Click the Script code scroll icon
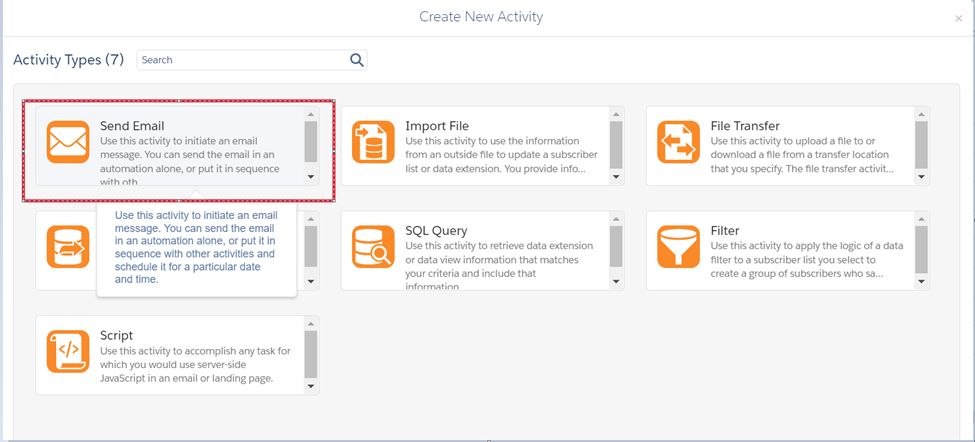 point(68,352)
